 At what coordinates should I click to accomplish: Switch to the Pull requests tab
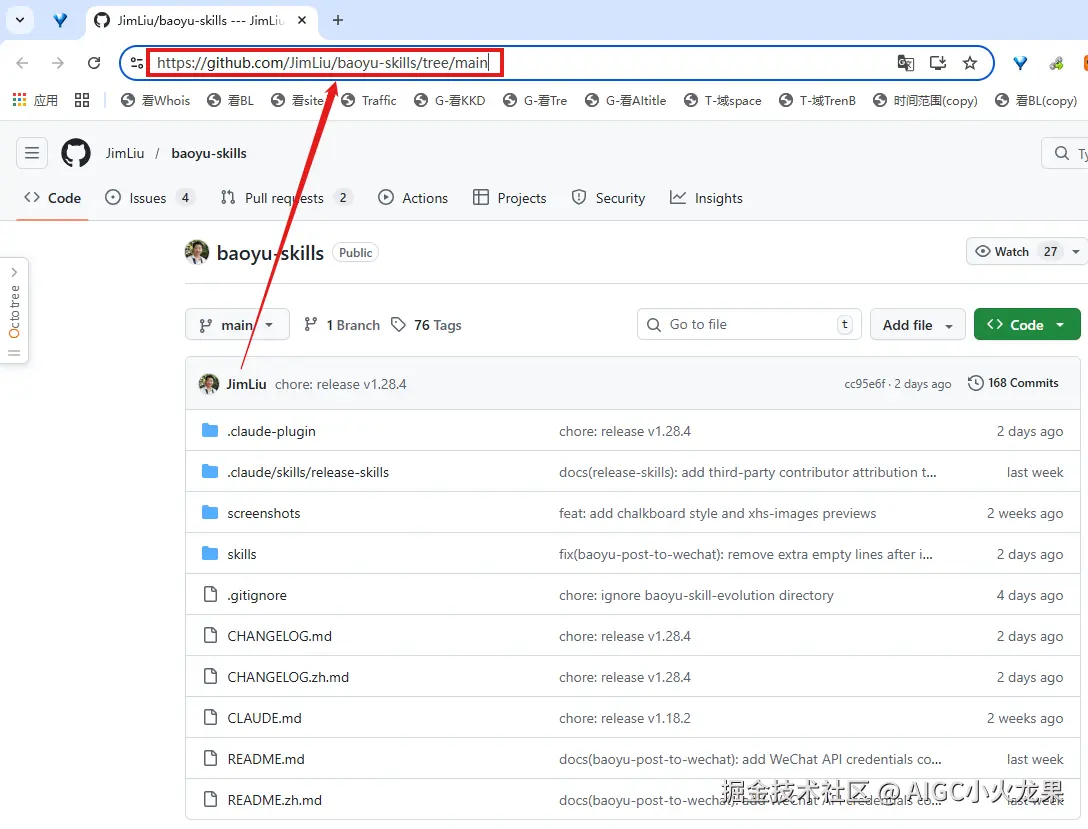click(x=285, y=198)
